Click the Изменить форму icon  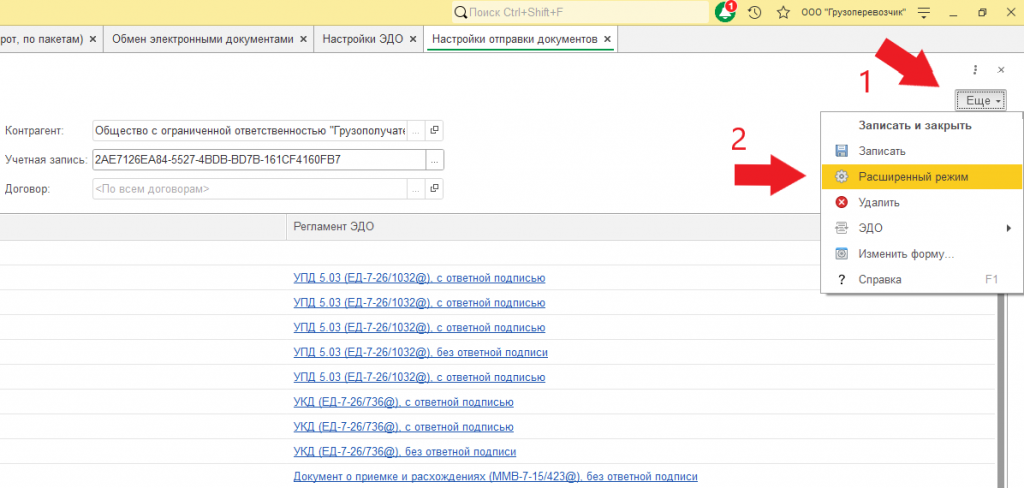pyautogui.click(x=842, y=253)
